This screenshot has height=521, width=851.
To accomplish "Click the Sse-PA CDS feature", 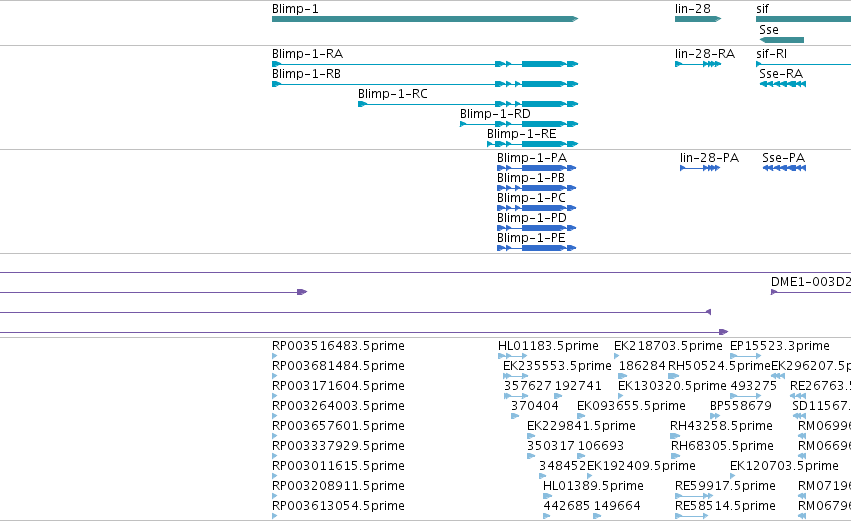I will point(784,168).
